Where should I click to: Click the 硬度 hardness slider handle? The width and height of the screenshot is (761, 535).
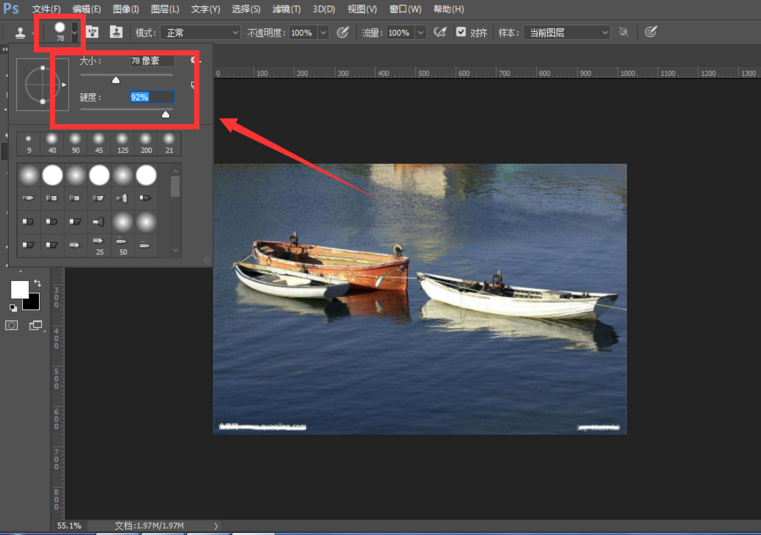(166, 114)
